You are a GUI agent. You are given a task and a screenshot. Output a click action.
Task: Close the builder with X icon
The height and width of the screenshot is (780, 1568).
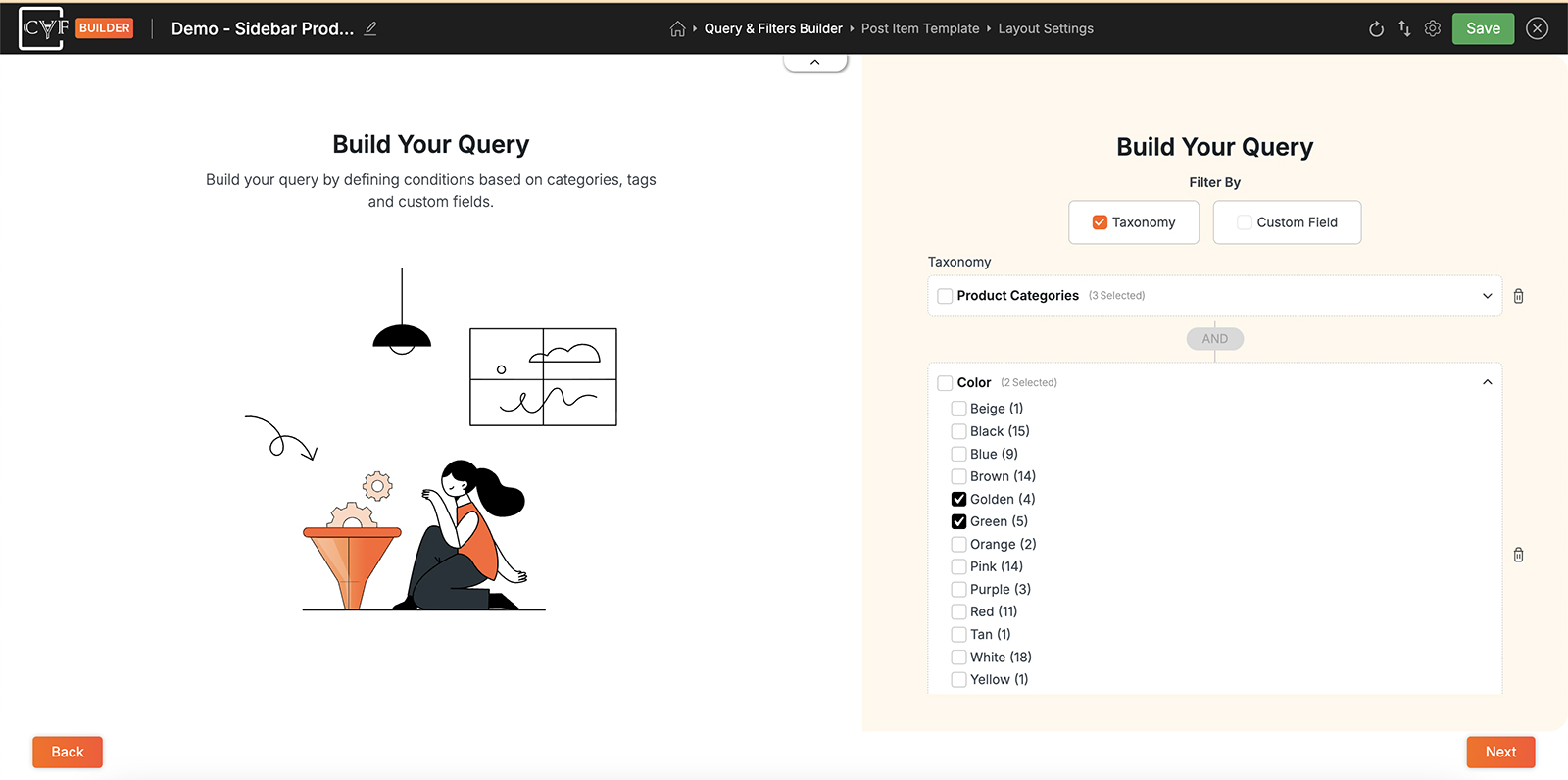1537,28
